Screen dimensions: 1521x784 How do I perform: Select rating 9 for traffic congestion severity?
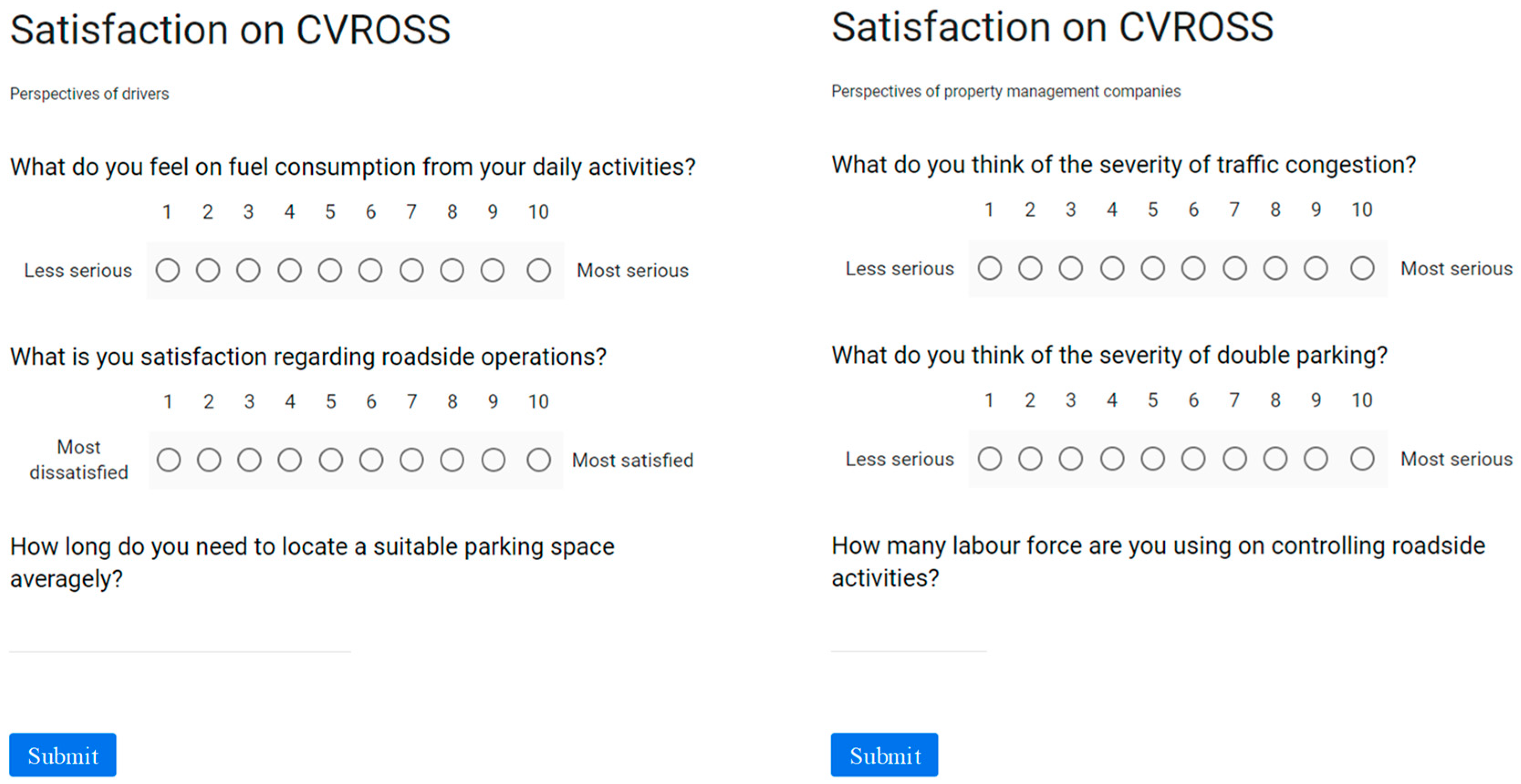tap(1316, 268)
